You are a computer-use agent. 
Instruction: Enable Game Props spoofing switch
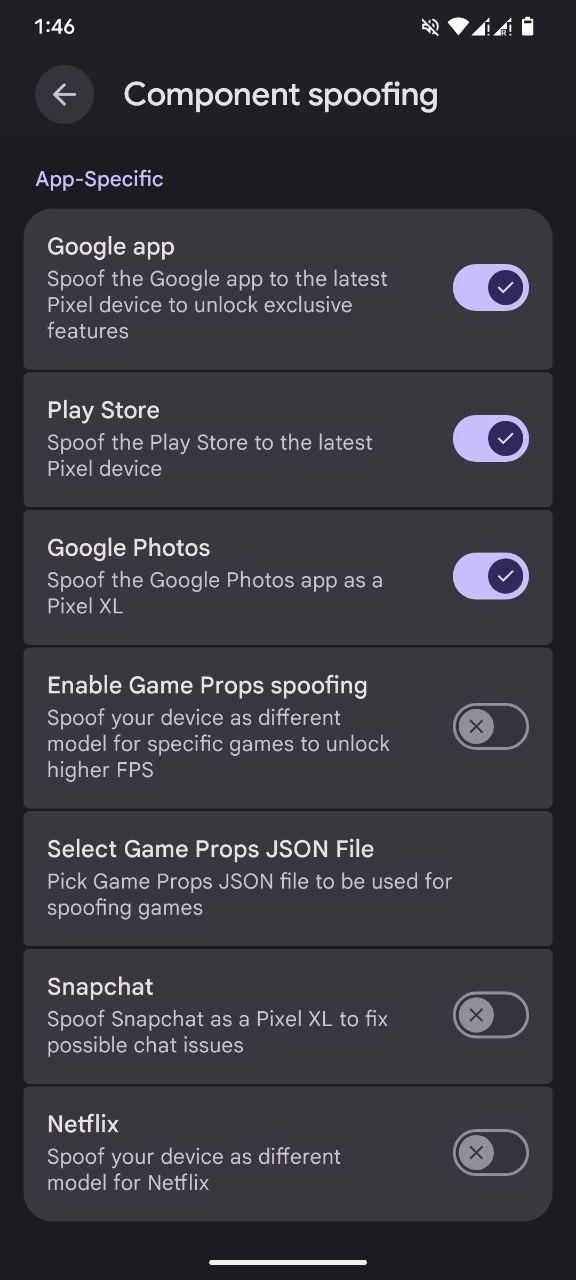click(x=490, y=726)
